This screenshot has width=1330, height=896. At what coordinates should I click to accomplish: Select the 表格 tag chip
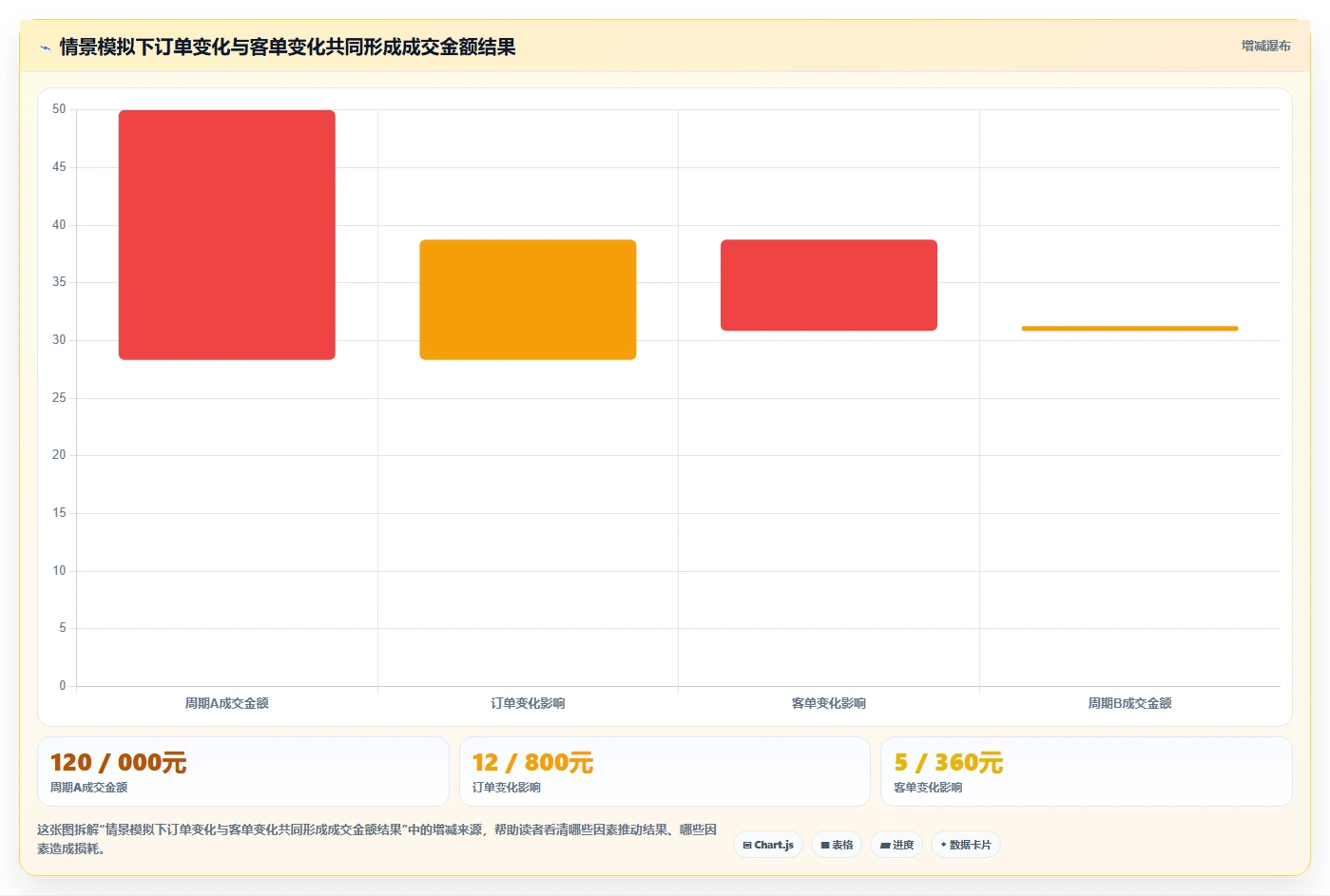tap(837, 845)
